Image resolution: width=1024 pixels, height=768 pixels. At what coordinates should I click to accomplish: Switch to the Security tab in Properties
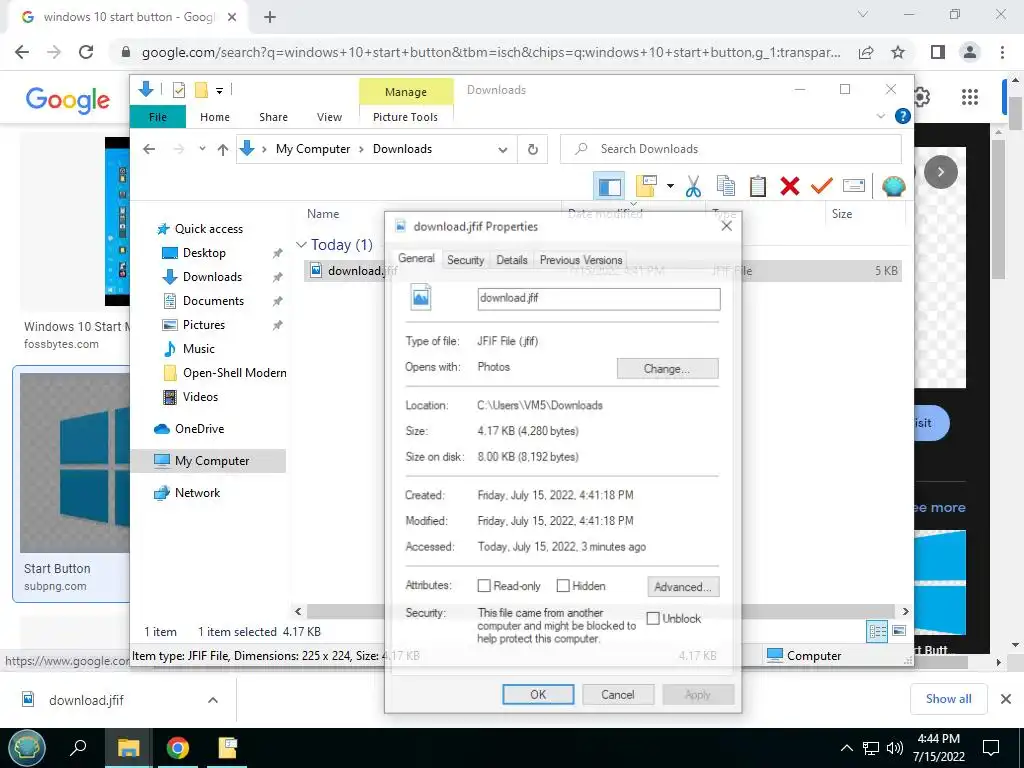[466, 260]
